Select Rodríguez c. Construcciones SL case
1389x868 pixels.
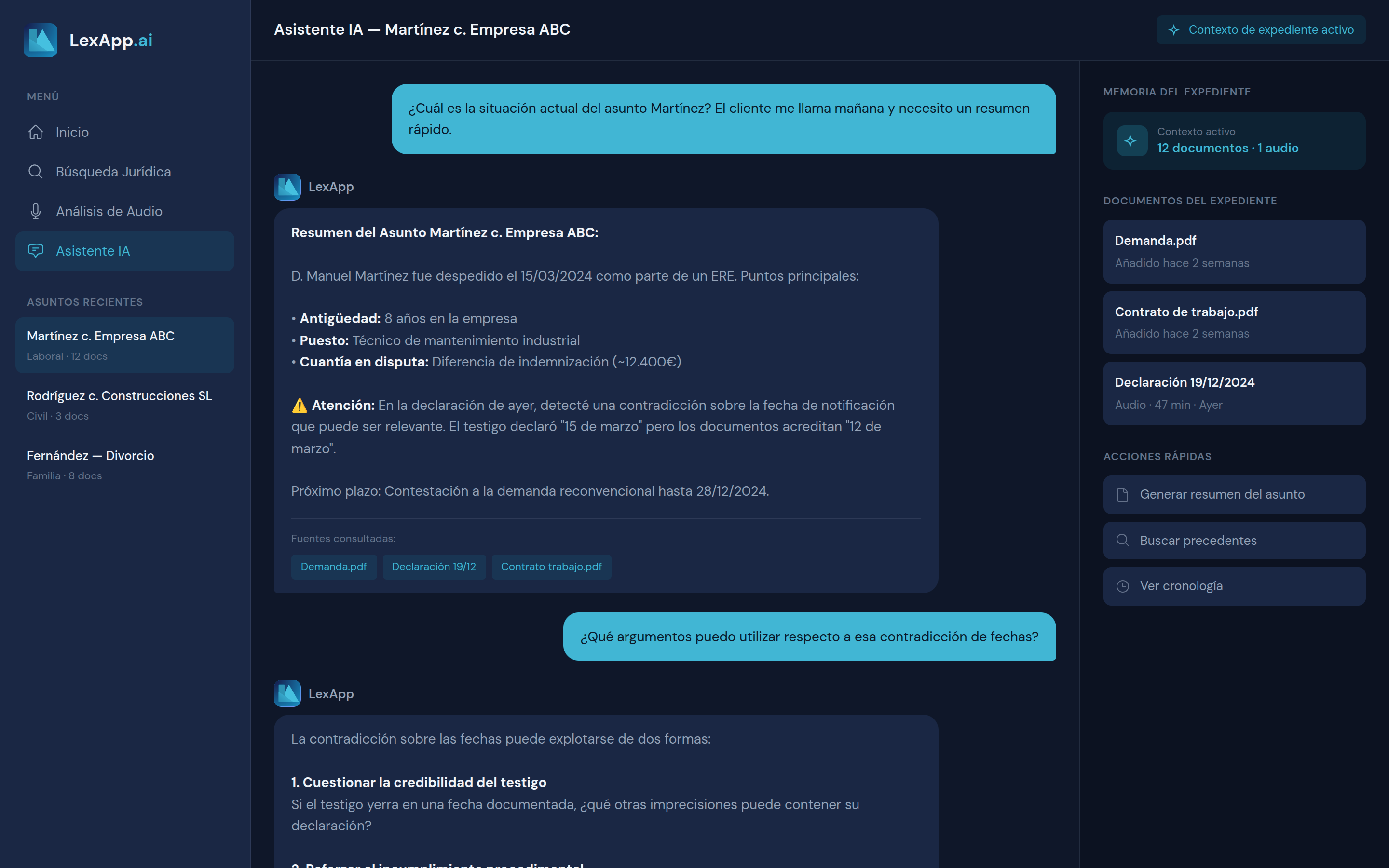(124, 405)
